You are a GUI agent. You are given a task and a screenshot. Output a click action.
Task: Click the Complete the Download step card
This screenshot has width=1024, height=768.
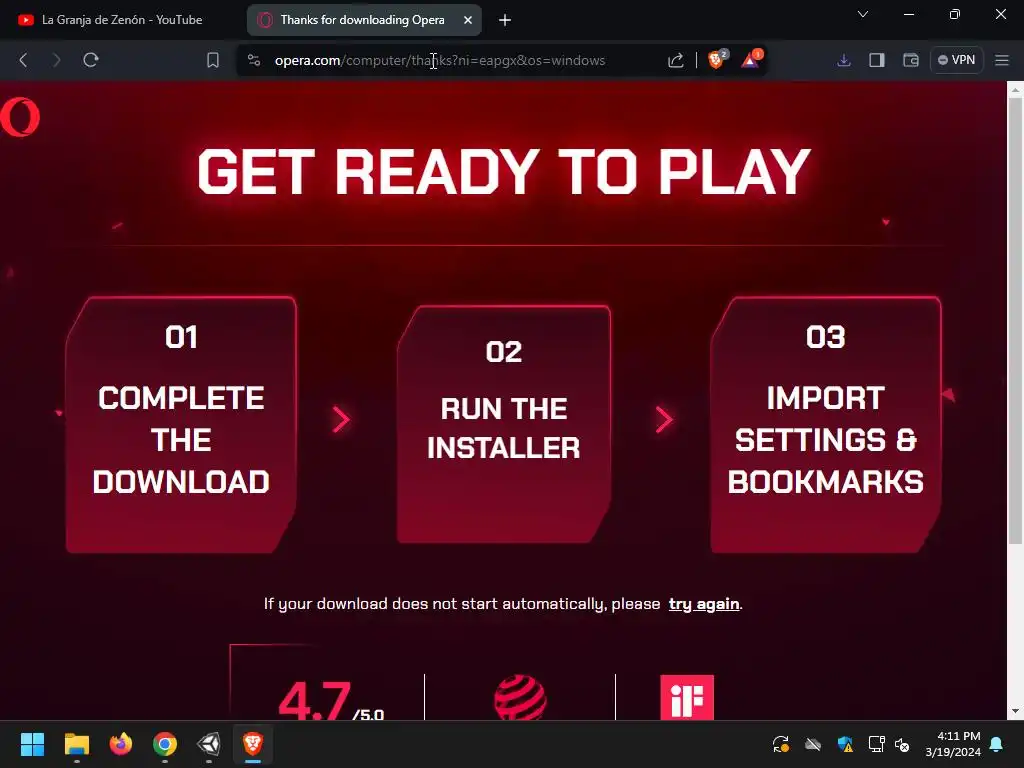click(x=181, y=424)
